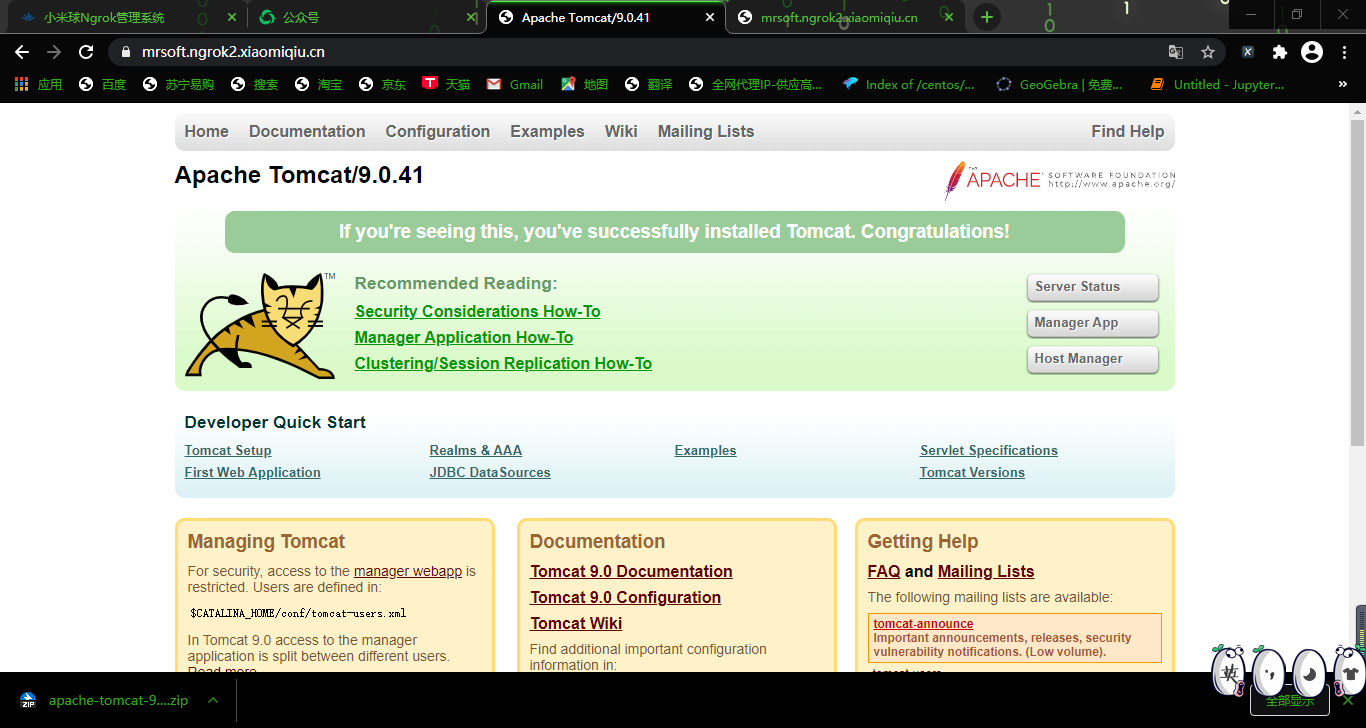Click Find Help in the navigation bar
This screenshot has height=728, width=1366.
(1128, 131)
